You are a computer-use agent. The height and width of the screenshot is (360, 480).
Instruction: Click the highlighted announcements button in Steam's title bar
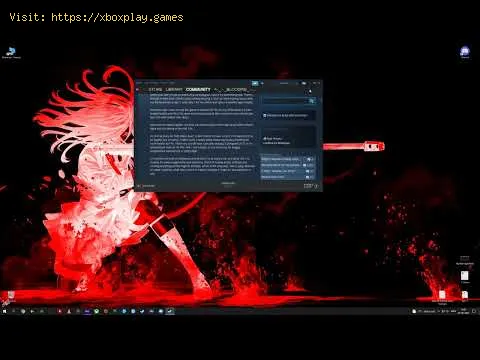[x=255, y=83]
